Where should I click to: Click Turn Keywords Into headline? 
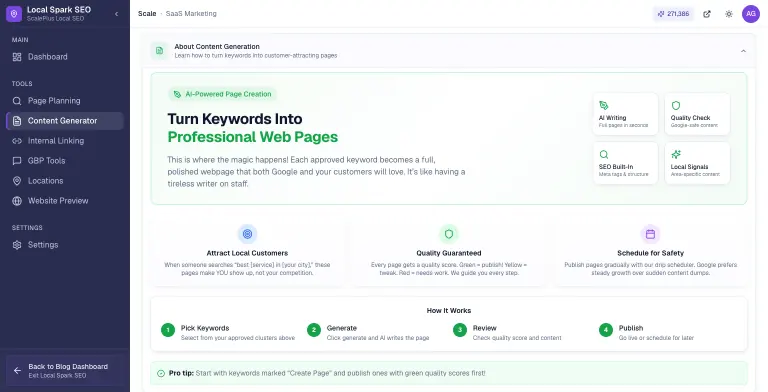coord(235,119)
